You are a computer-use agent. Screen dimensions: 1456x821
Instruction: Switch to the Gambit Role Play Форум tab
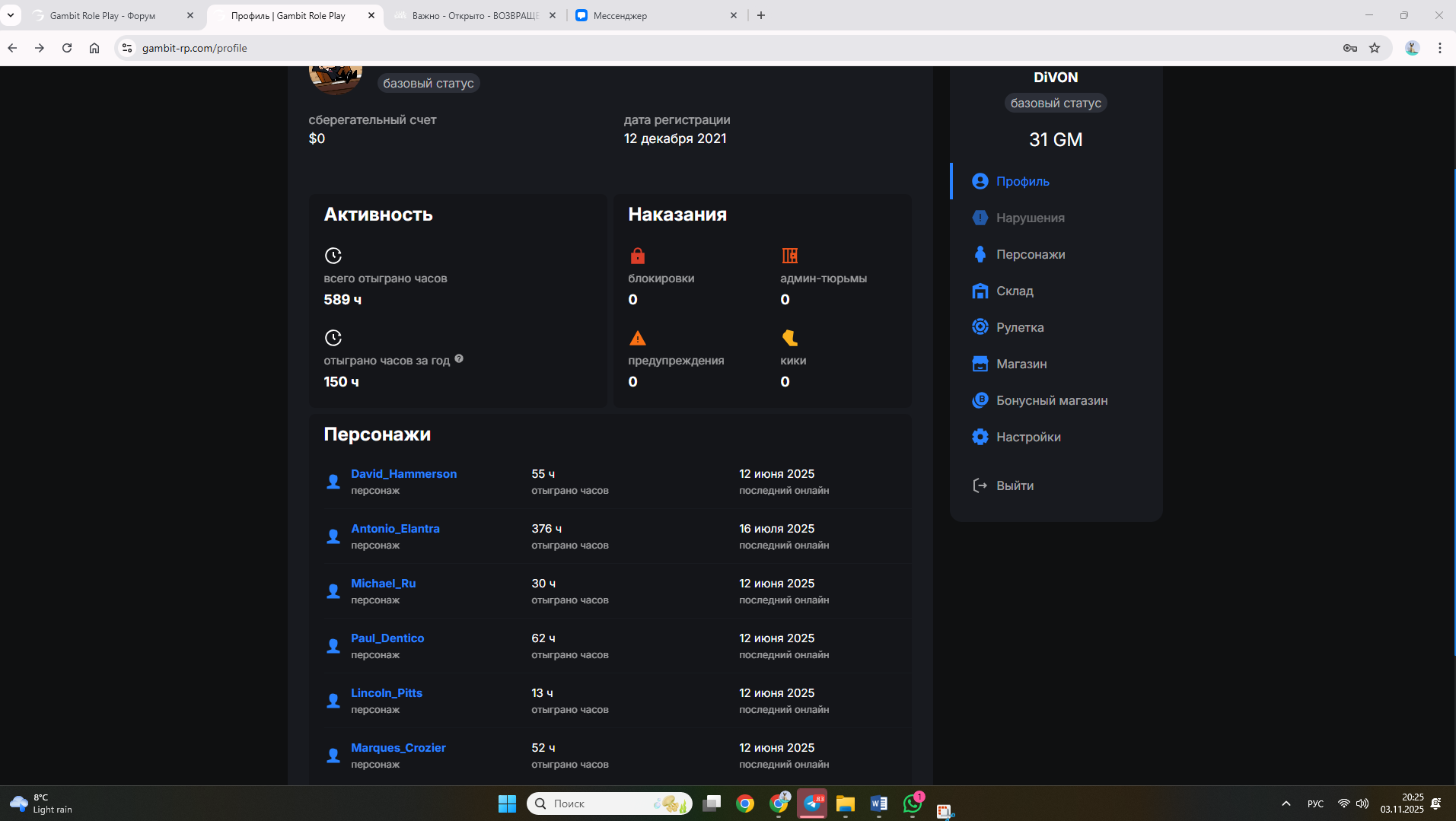pos(103,15)
